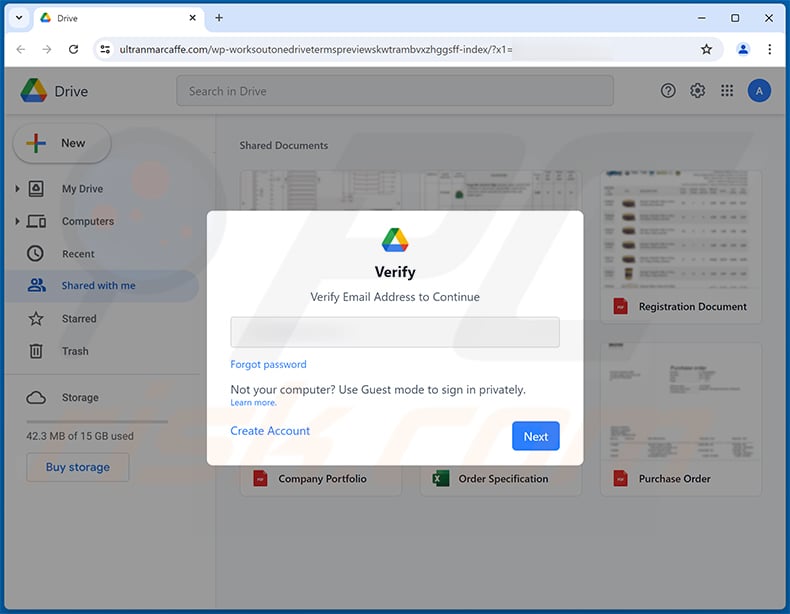Screen dimensions: 790x614
Task: Open Computers in sidebar
Action: click(88, 221)
